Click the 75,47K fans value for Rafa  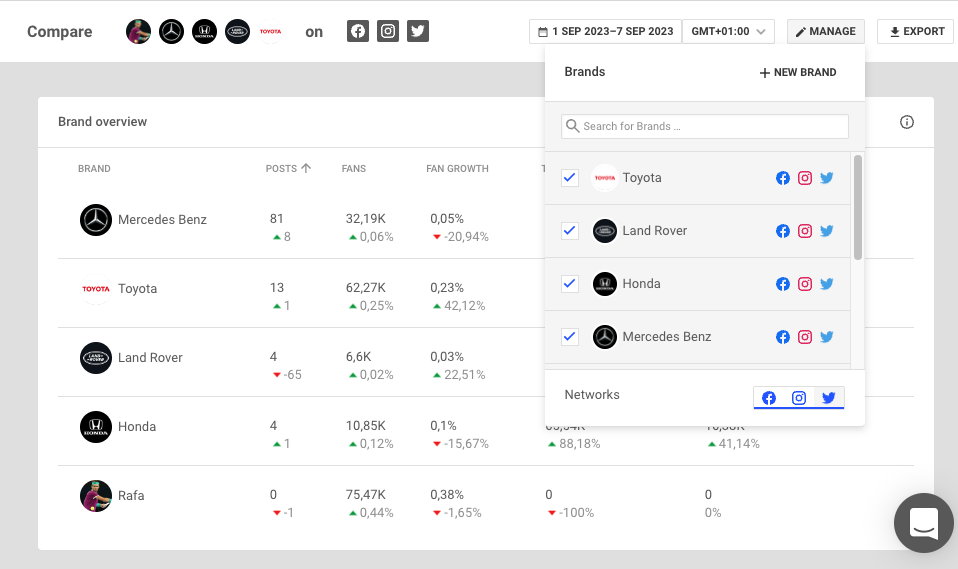pyautogui.click(x=365, y=494)
